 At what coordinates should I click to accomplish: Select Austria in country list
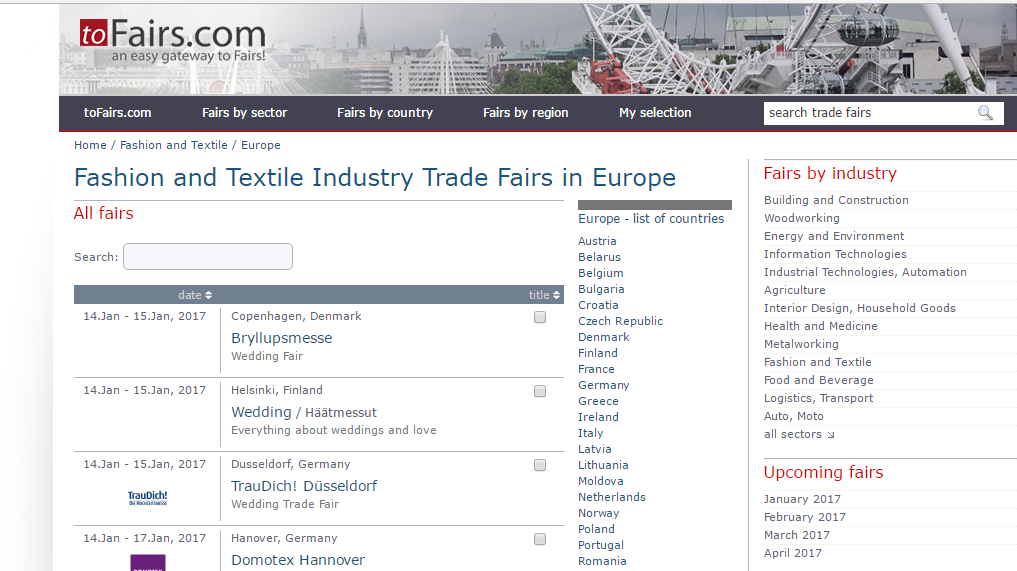pyautogui.click(x=597, y=241)
